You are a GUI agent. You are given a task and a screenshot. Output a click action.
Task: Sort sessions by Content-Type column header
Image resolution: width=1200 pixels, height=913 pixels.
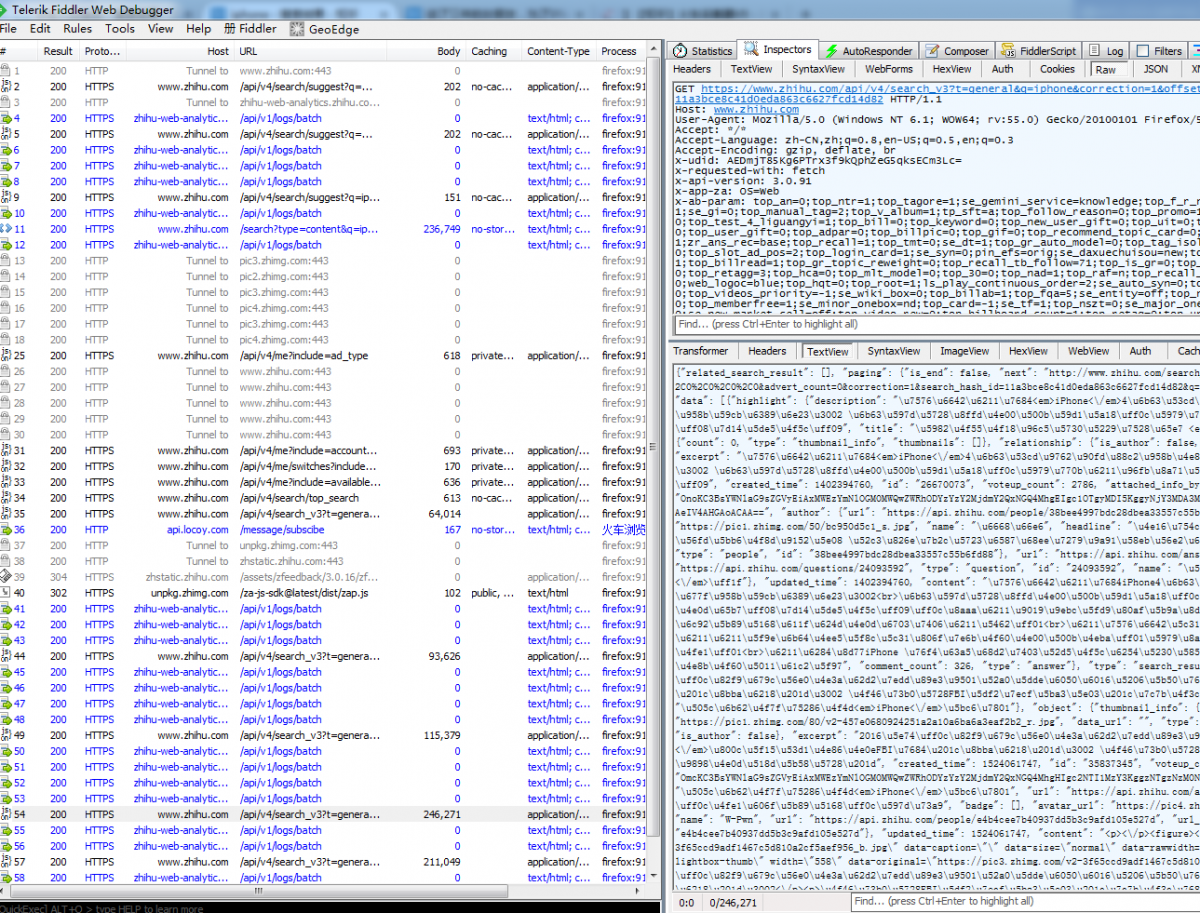click(558, 51)
